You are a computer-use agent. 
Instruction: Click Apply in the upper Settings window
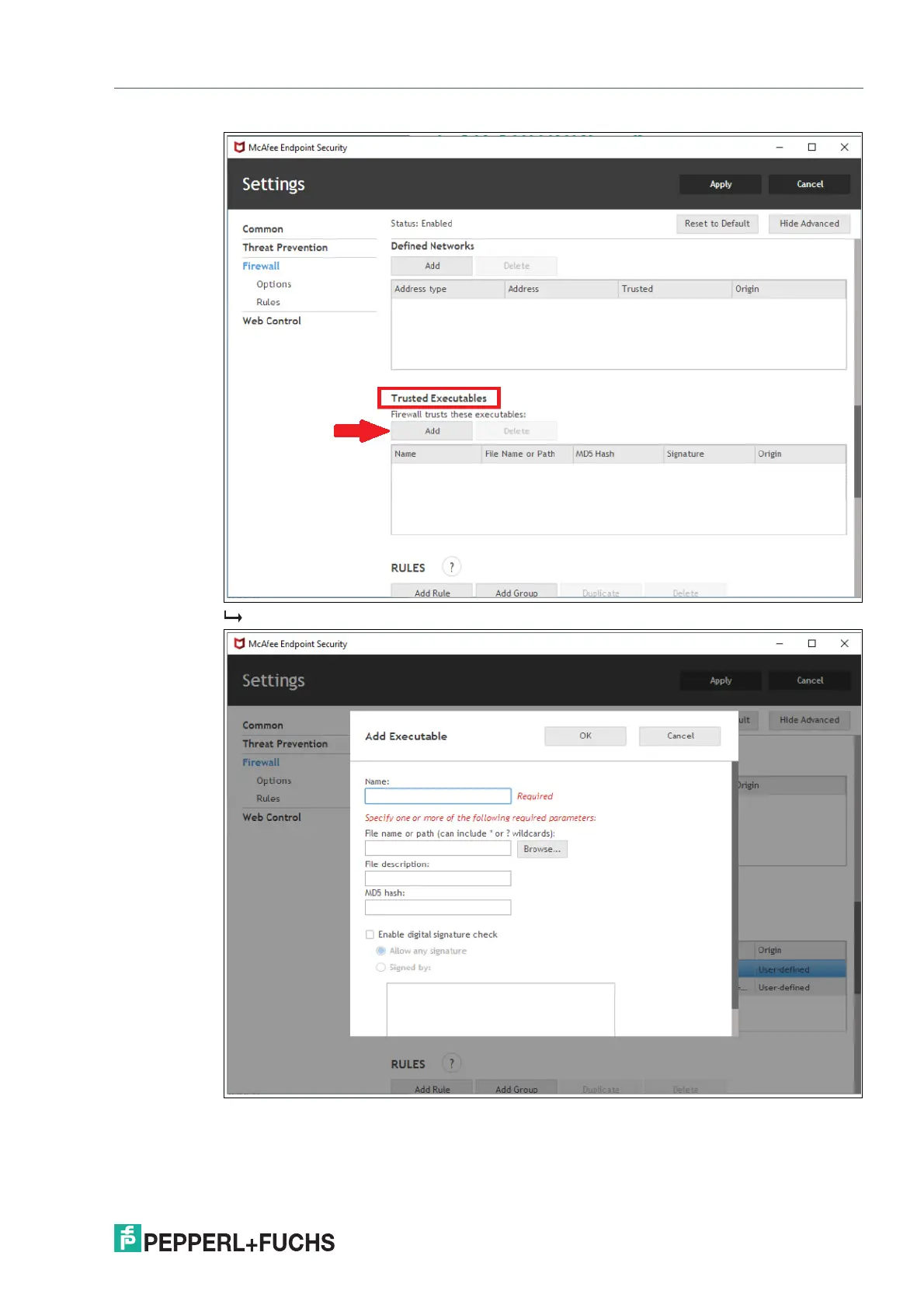tap(720, 184)
